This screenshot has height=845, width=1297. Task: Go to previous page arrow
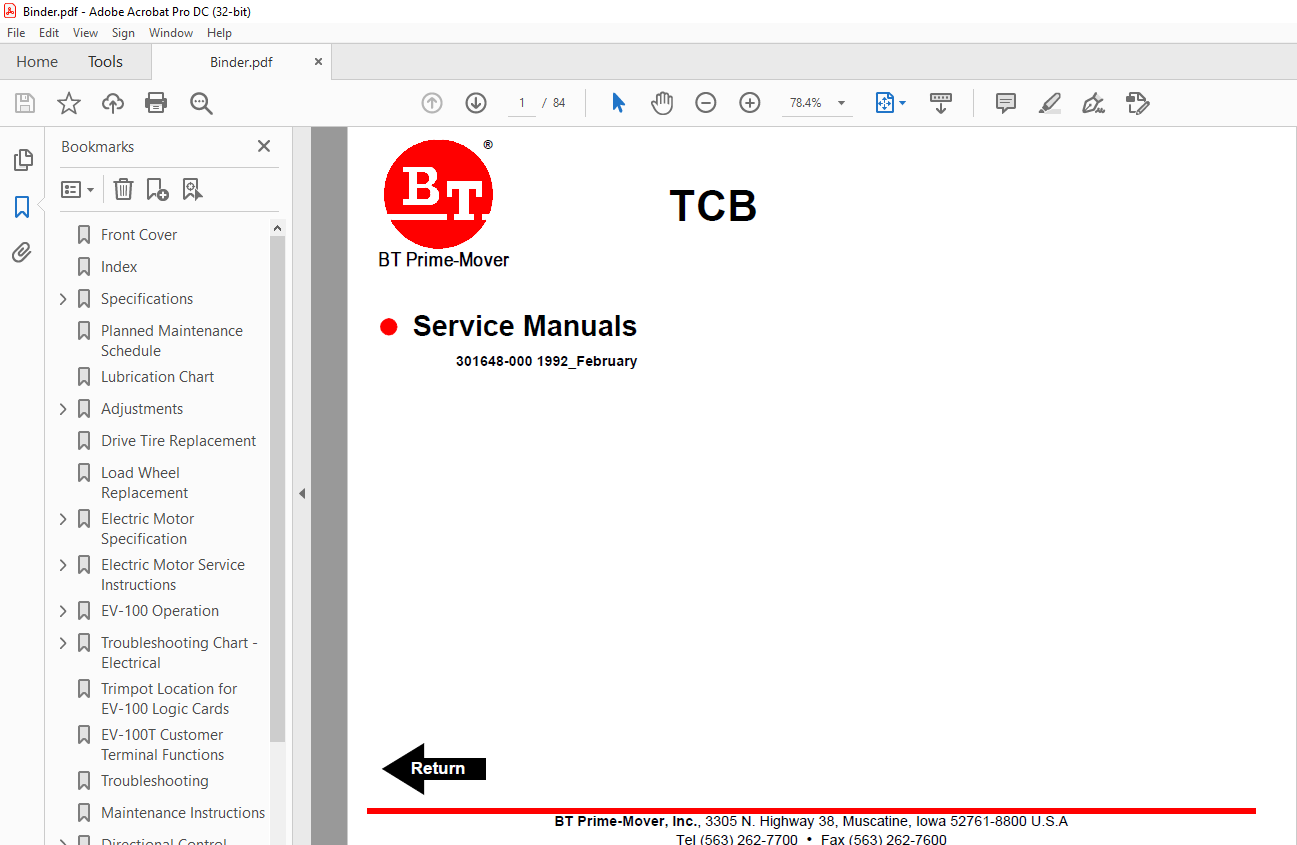tap(432, 103)
